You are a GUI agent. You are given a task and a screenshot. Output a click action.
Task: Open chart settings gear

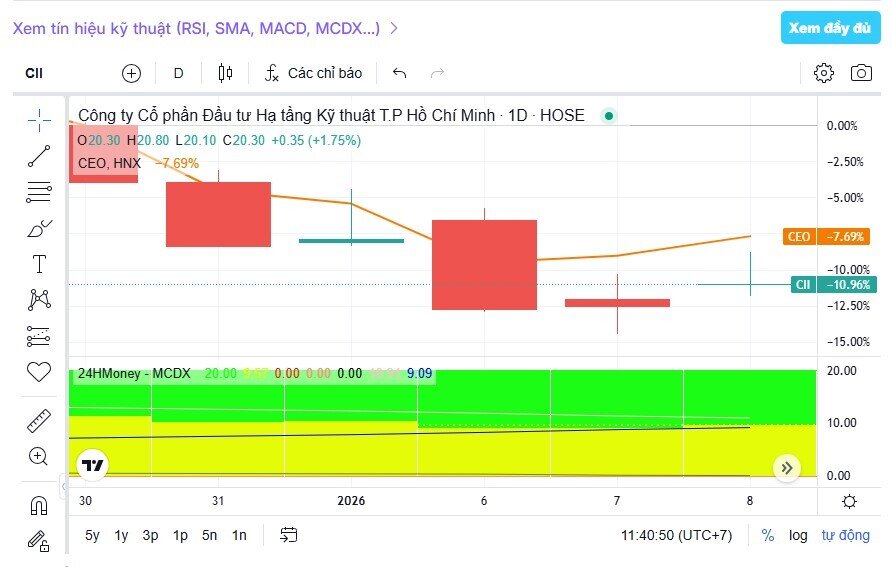(x=824, y=73)
